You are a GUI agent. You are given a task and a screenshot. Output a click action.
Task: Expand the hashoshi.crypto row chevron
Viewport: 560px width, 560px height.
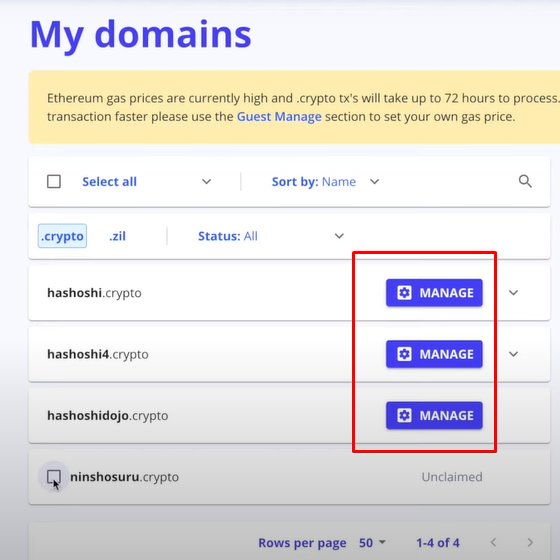point(514,293)
